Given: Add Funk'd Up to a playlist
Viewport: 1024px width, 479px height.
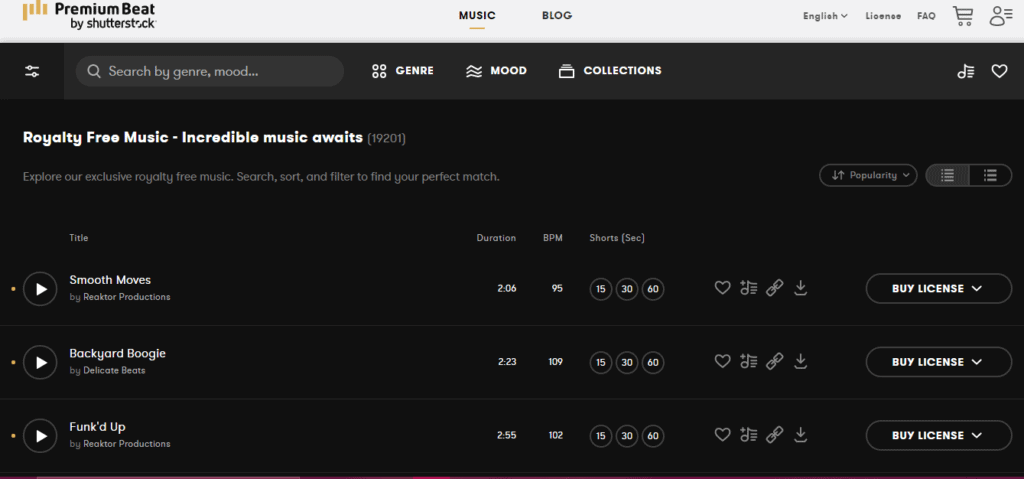Looking at the screenshot, I should click(x=748, y=435).
